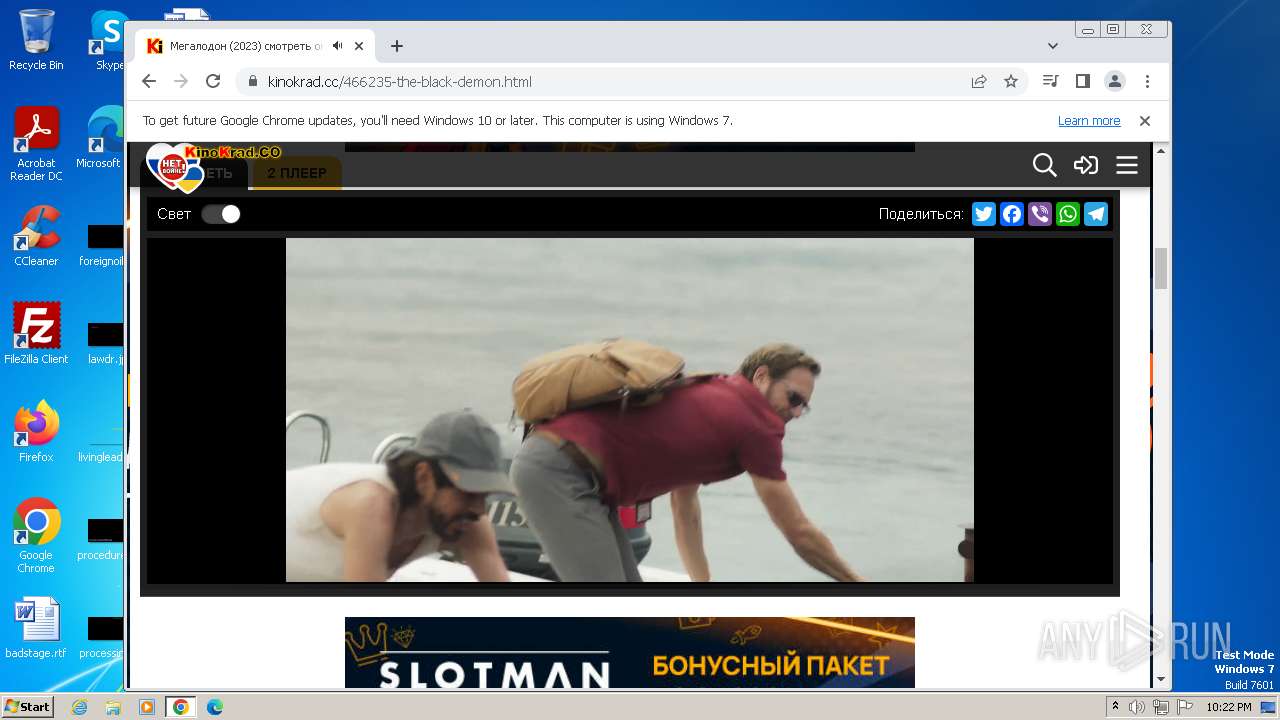Screen dimensions: 1280x720
Task: Go back in Chrome
Action: 149,82
